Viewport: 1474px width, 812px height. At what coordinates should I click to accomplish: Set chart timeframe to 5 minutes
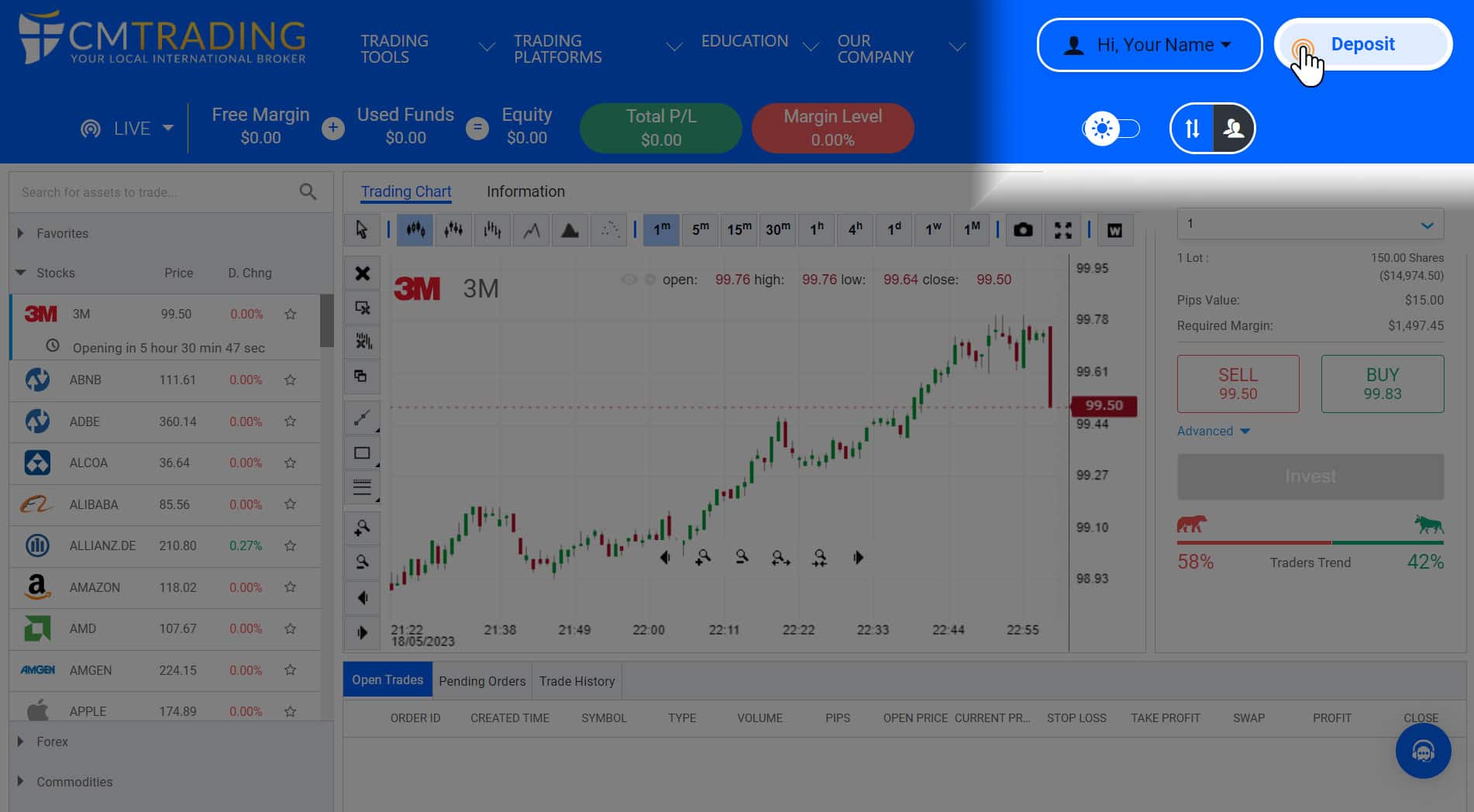[x=700, y=230]
